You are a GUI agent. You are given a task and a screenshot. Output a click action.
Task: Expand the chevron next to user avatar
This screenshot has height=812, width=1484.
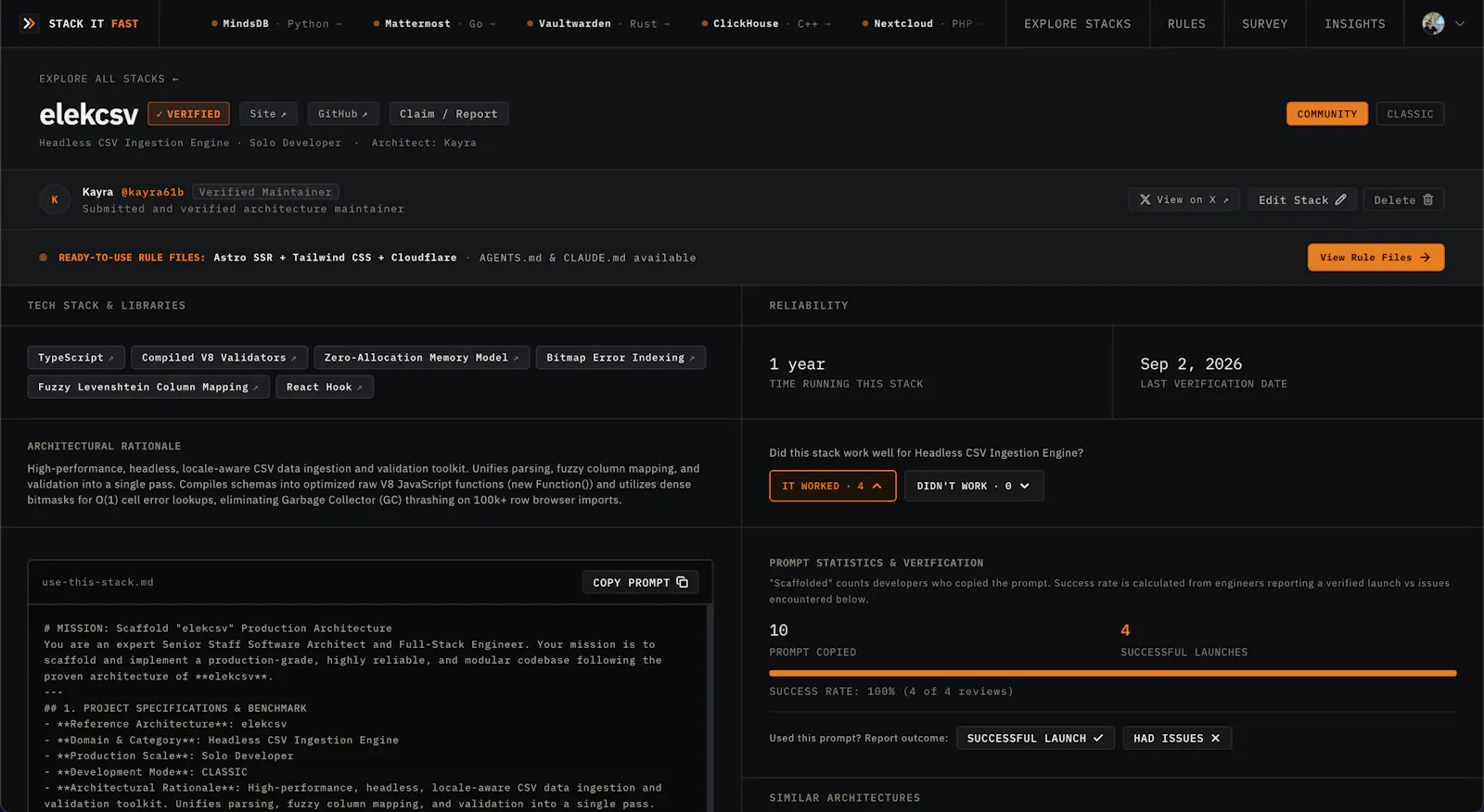(x=1460, y=24)
